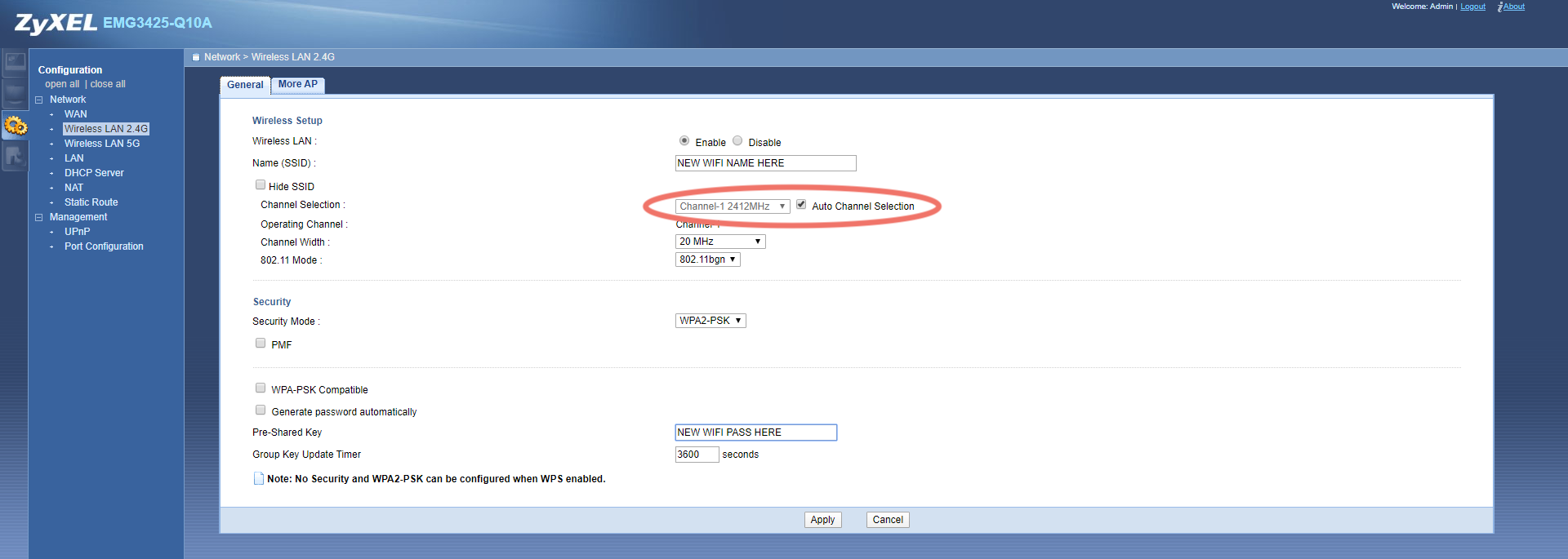
Task: Open the 802.11 Mode dropdown
Action: (707, 260)
